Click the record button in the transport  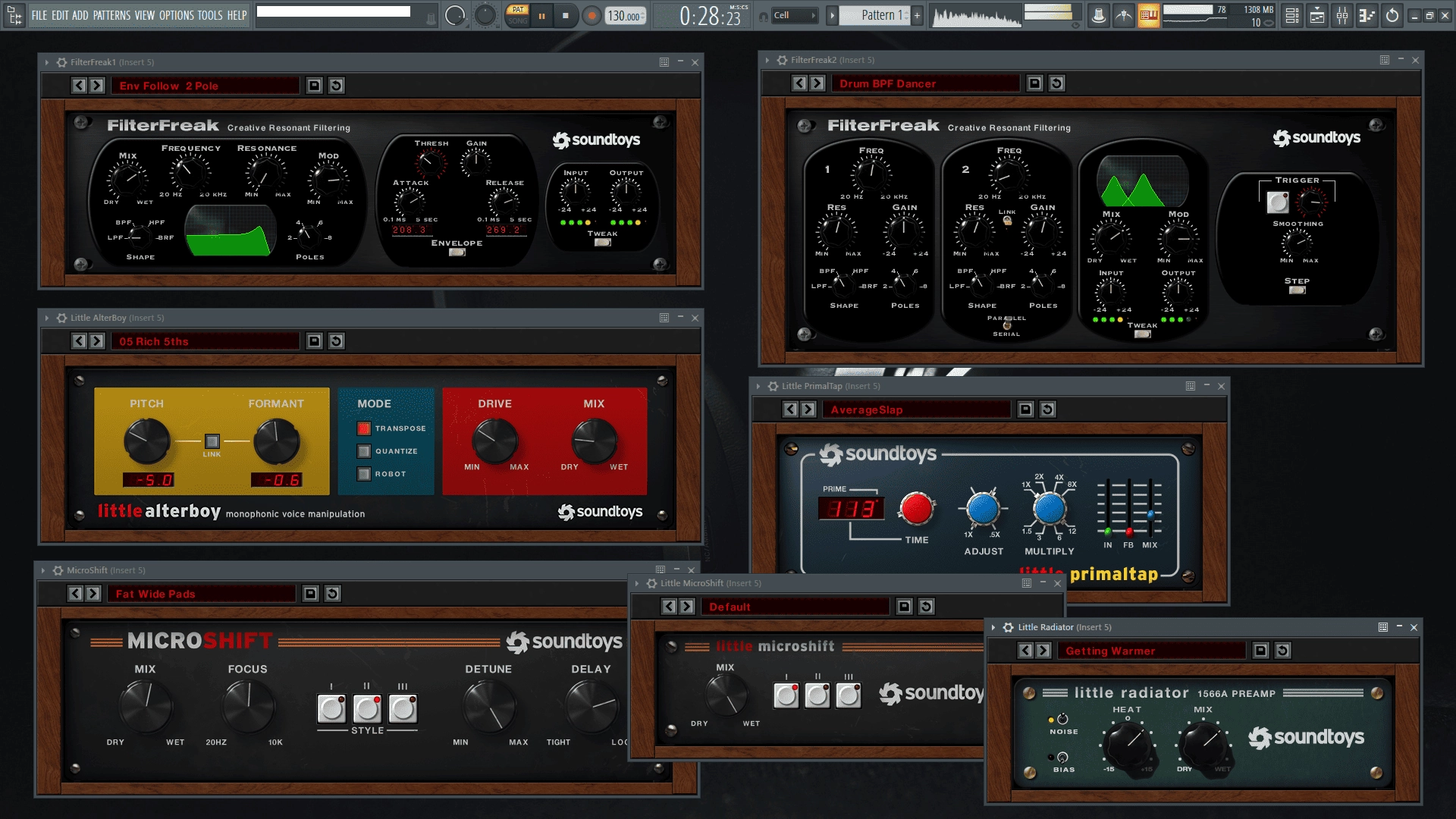tap(591, 16)
